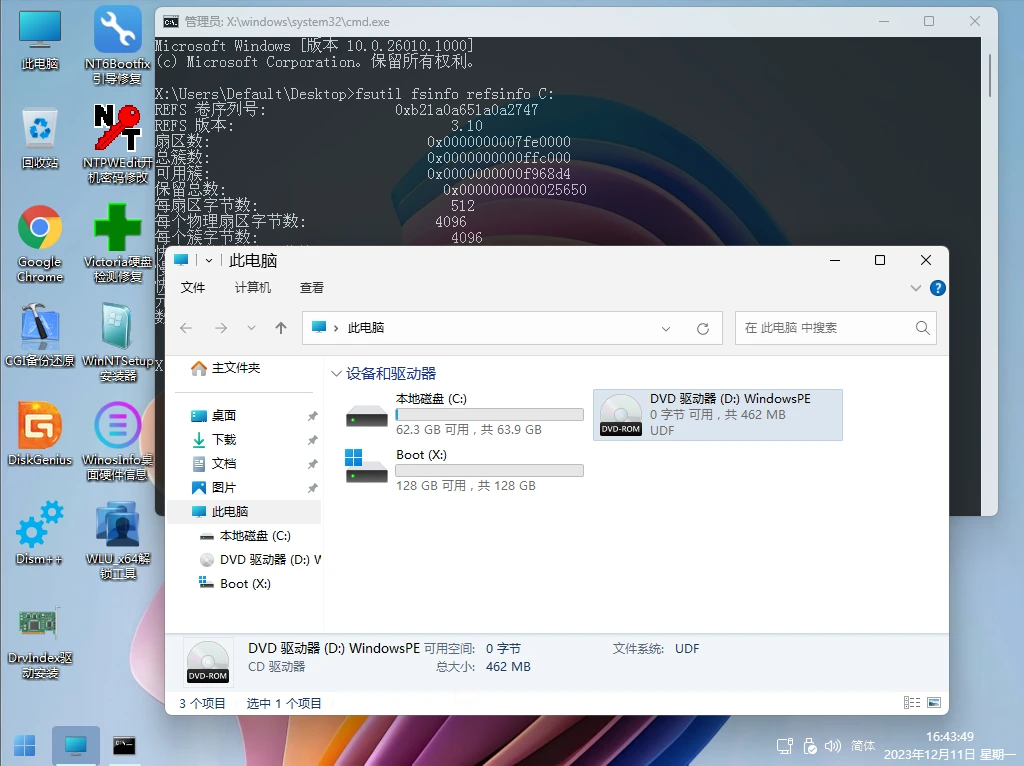Collapse the 设备和驱动器 group
Screen dimensions: 1024x766
click(336, 374)
